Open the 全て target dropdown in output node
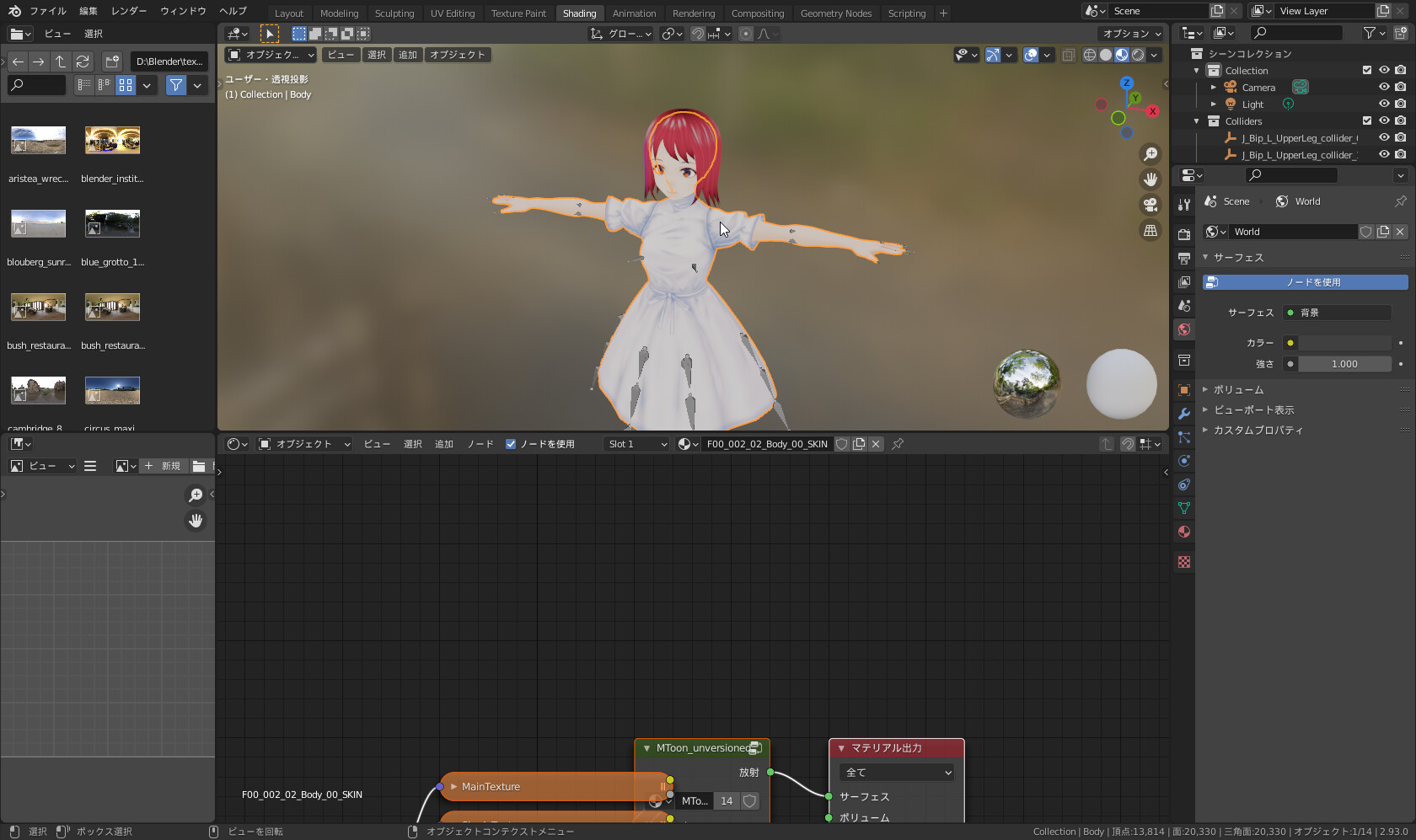 click(x=897, y=773)
